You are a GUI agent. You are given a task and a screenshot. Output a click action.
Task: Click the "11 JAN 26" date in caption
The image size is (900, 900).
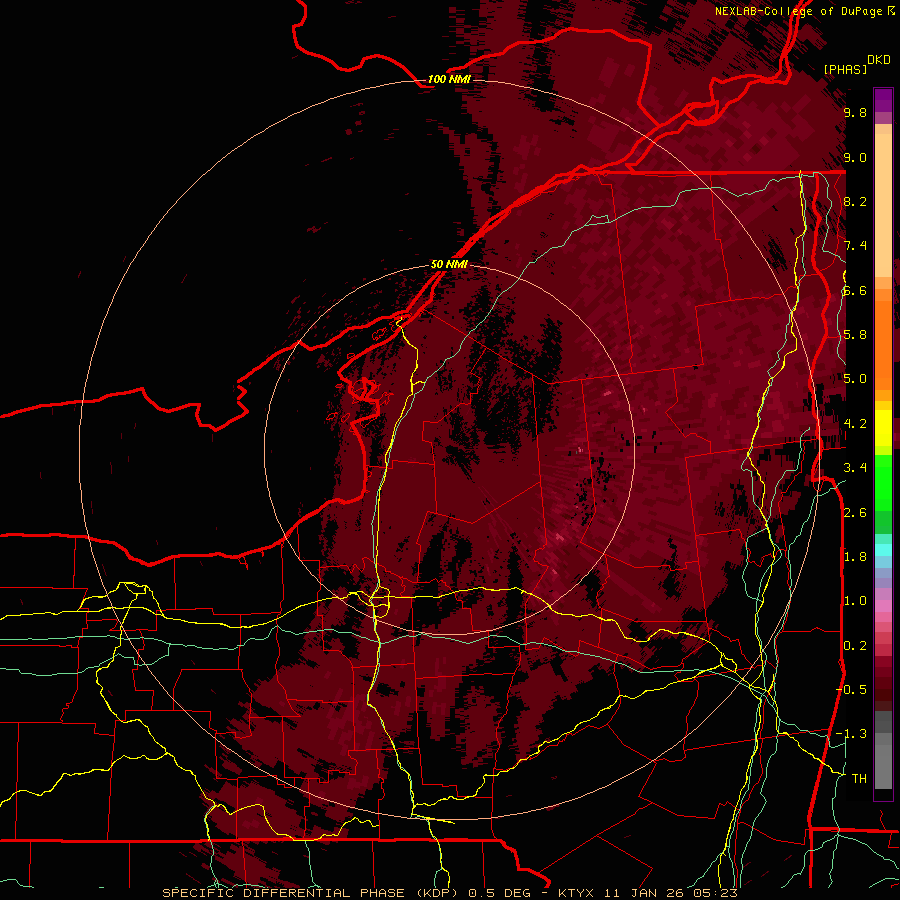(x=642, y=893)
